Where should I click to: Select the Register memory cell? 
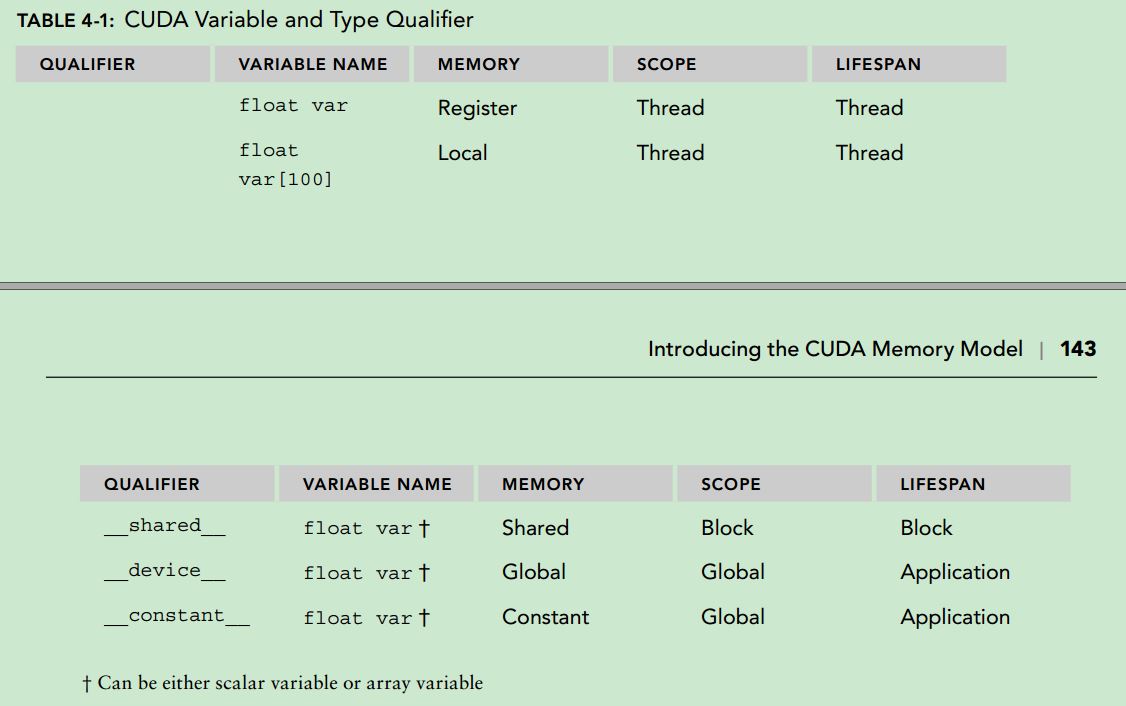pos(478,108)
